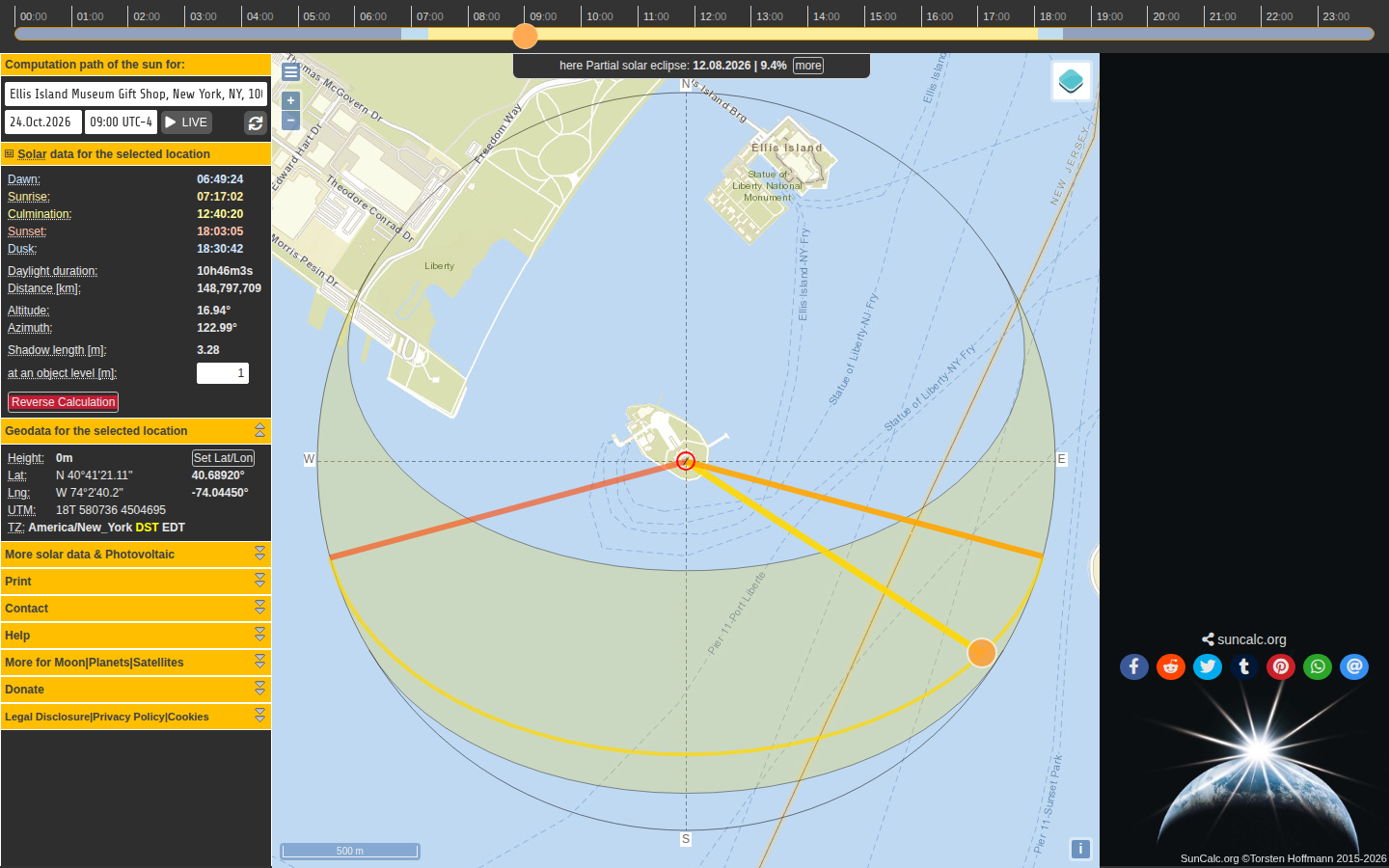Click the orange sun position marker
Viewport: 1389px width, 868px height.
pyautogui.click(x=981, y=653)
